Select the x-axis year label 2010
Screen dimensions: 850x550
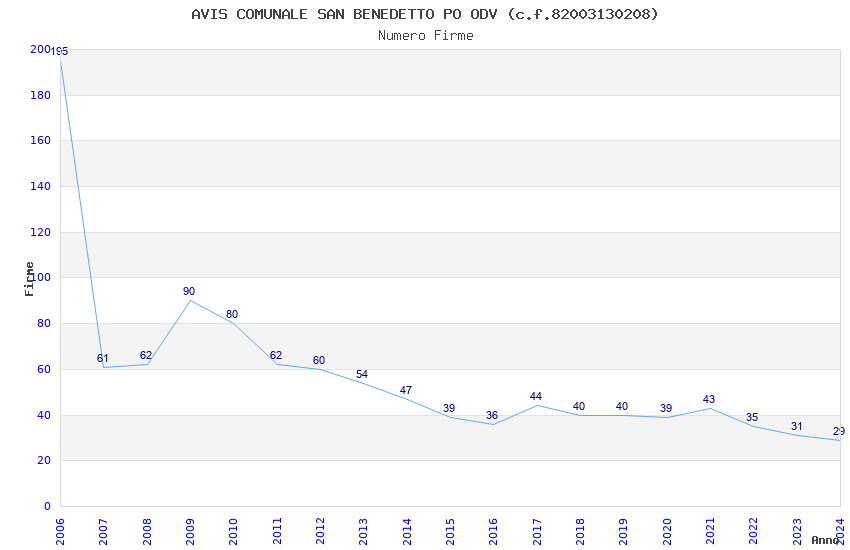point(234,531)
